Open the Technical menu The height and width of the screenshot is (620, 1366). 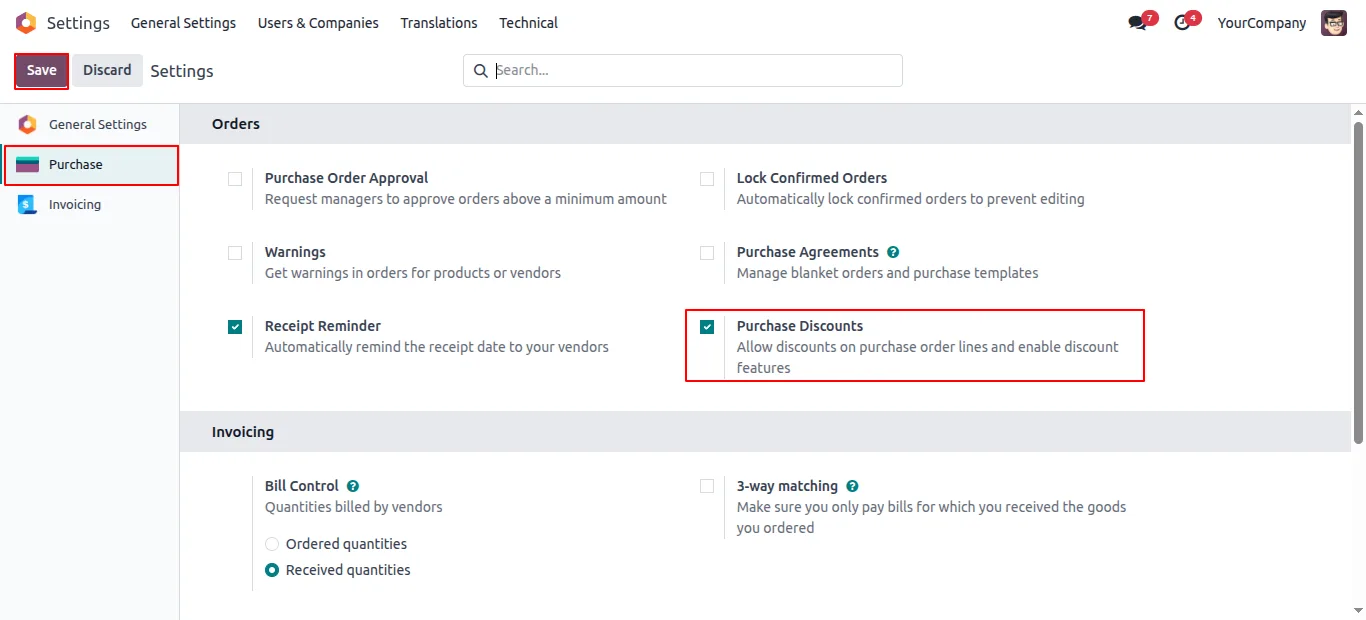coord(528,23)
